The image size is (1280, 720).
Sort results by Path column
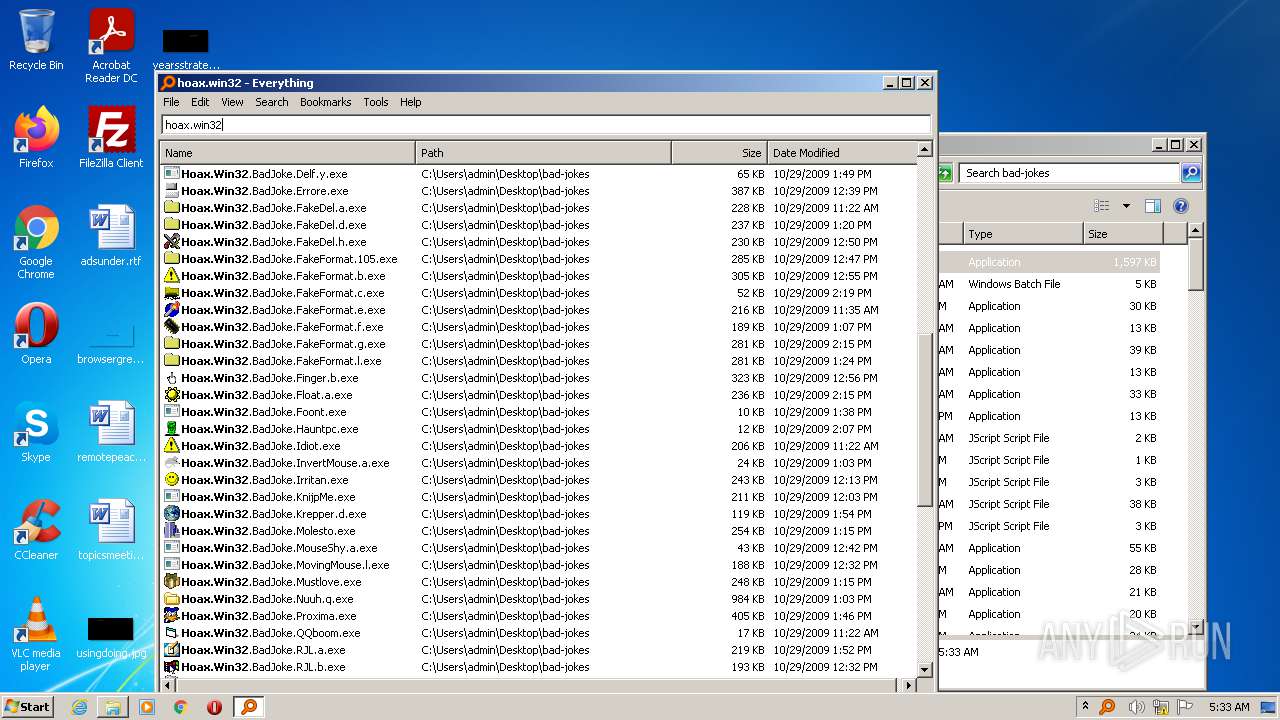pyautogui.click(x=543, y=153)
